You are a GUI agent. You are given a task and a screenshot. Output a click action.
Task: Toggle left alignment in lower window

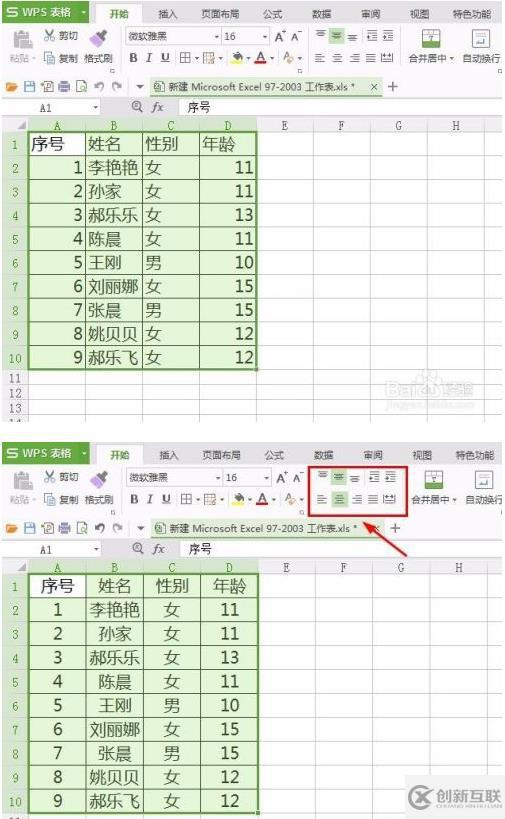click(322, 499)
